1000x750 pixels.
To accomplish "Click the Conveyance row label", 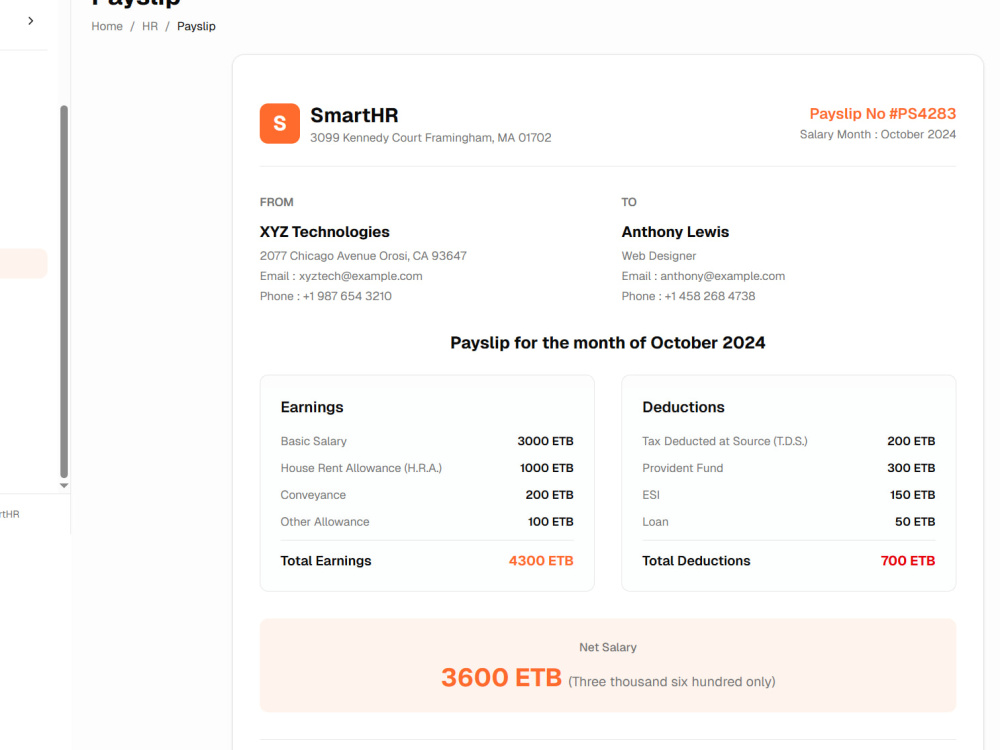I will 312,495.
